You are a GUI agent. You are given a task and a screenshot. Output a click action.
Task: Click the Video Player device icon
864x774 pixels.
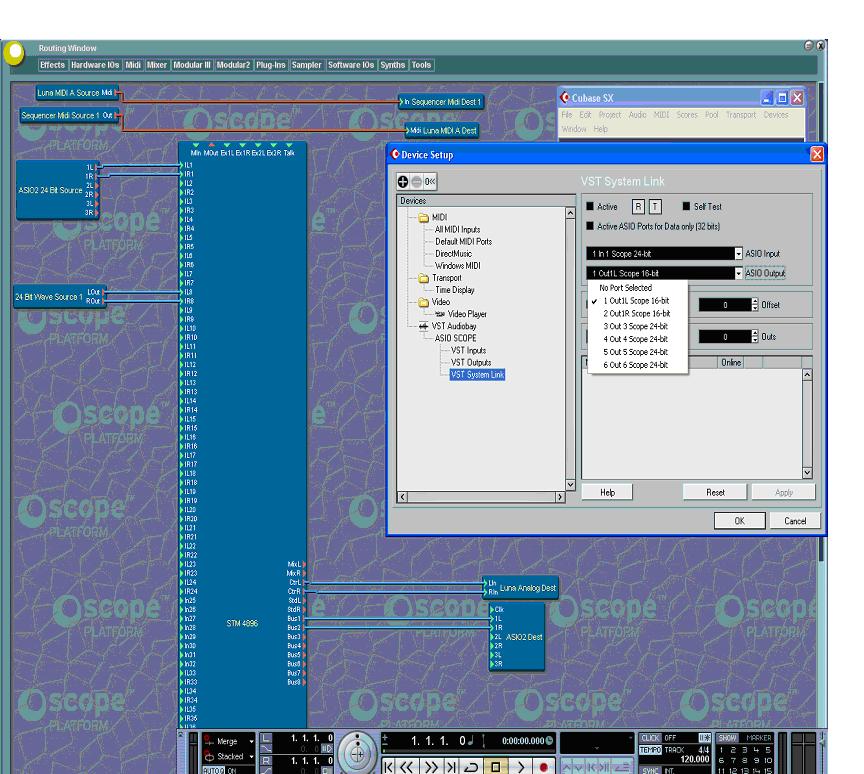pos(440,314)
